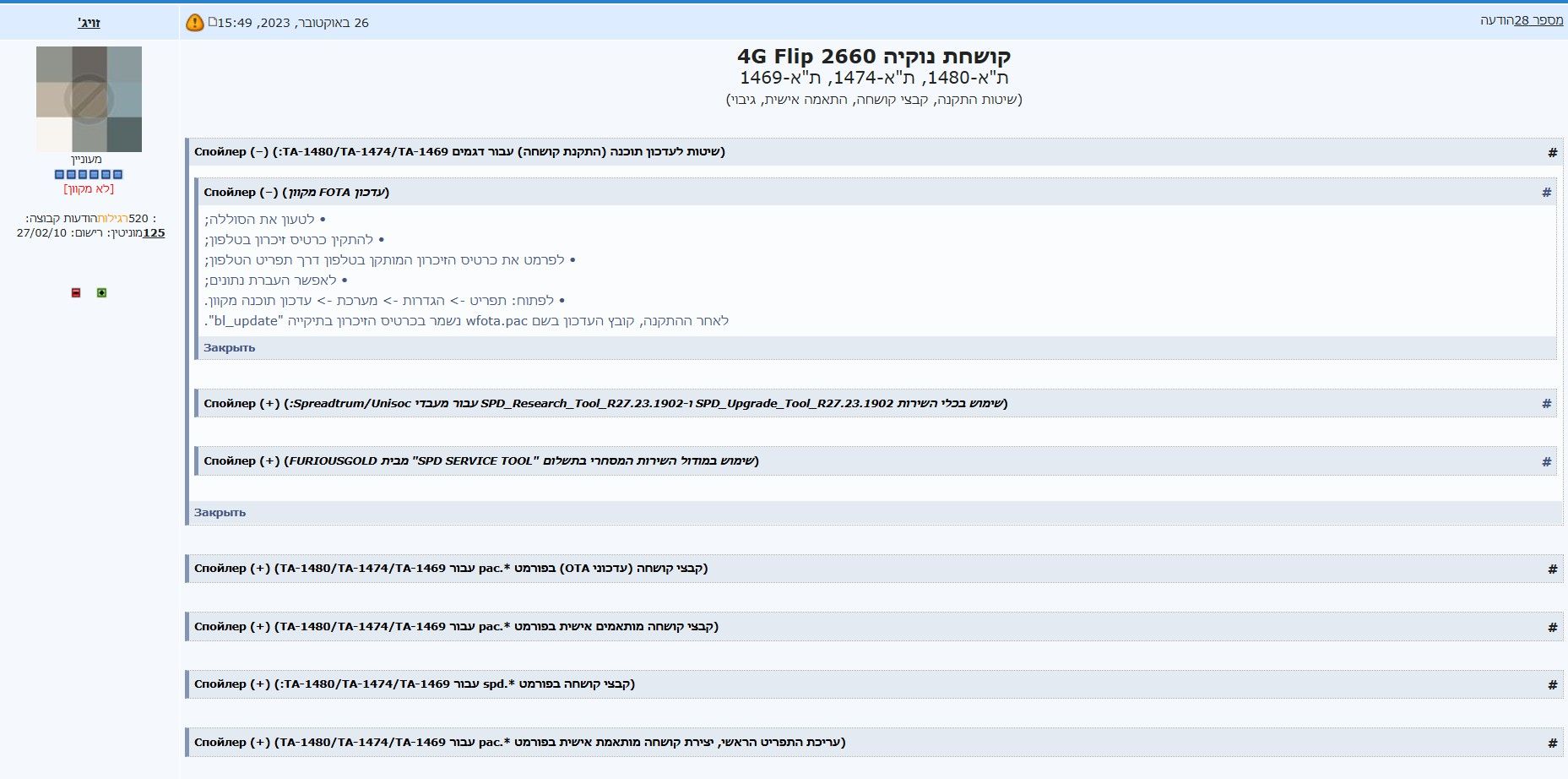Open the reputation value 125 link
The image size is (1568, 779).
pos(154,233)
